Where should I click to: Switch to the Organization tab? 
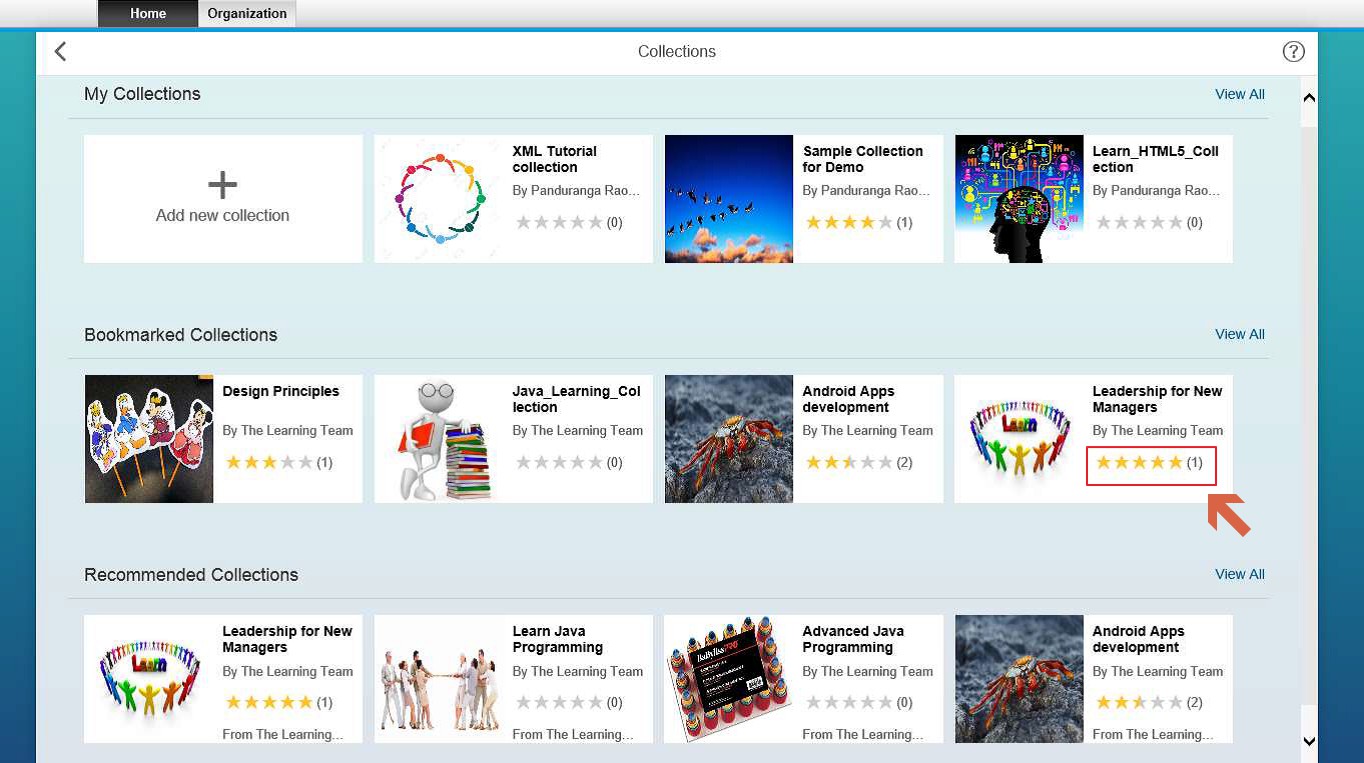point(247,14)
